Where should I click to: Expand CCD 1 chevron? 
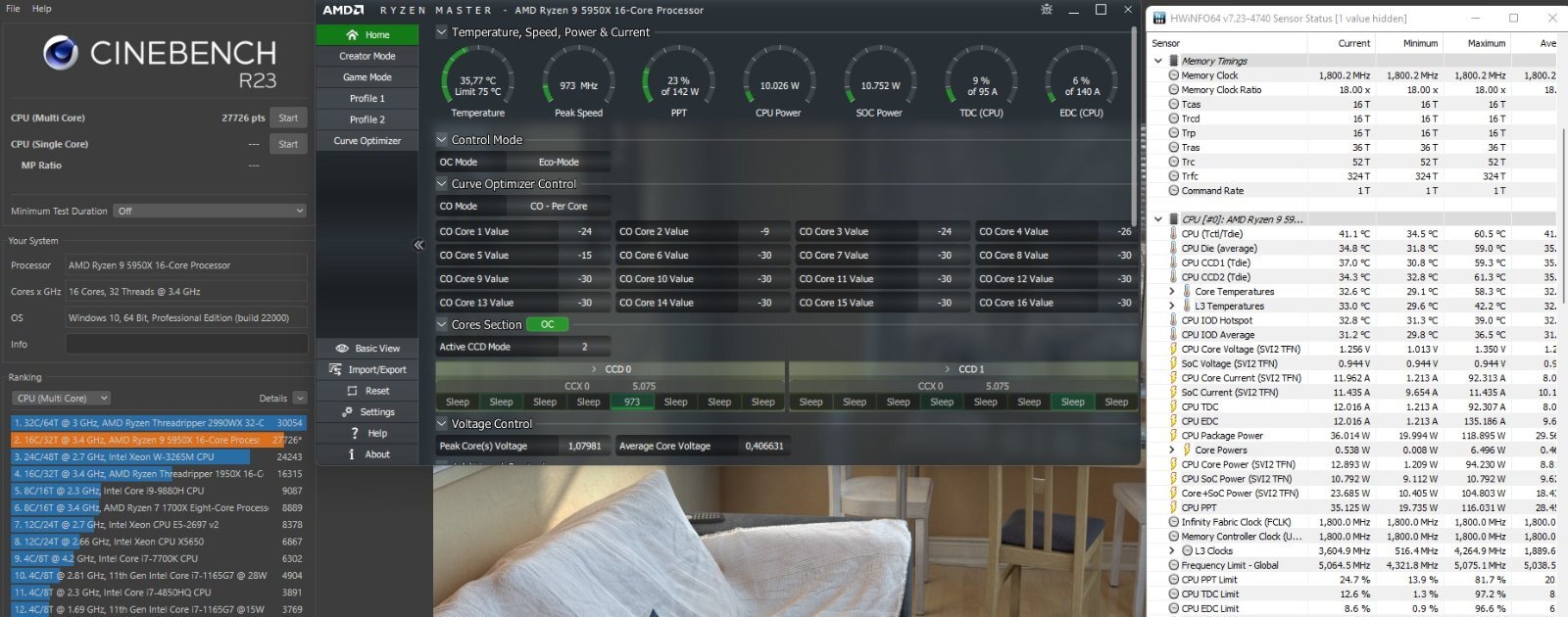(x=948, y=369)
